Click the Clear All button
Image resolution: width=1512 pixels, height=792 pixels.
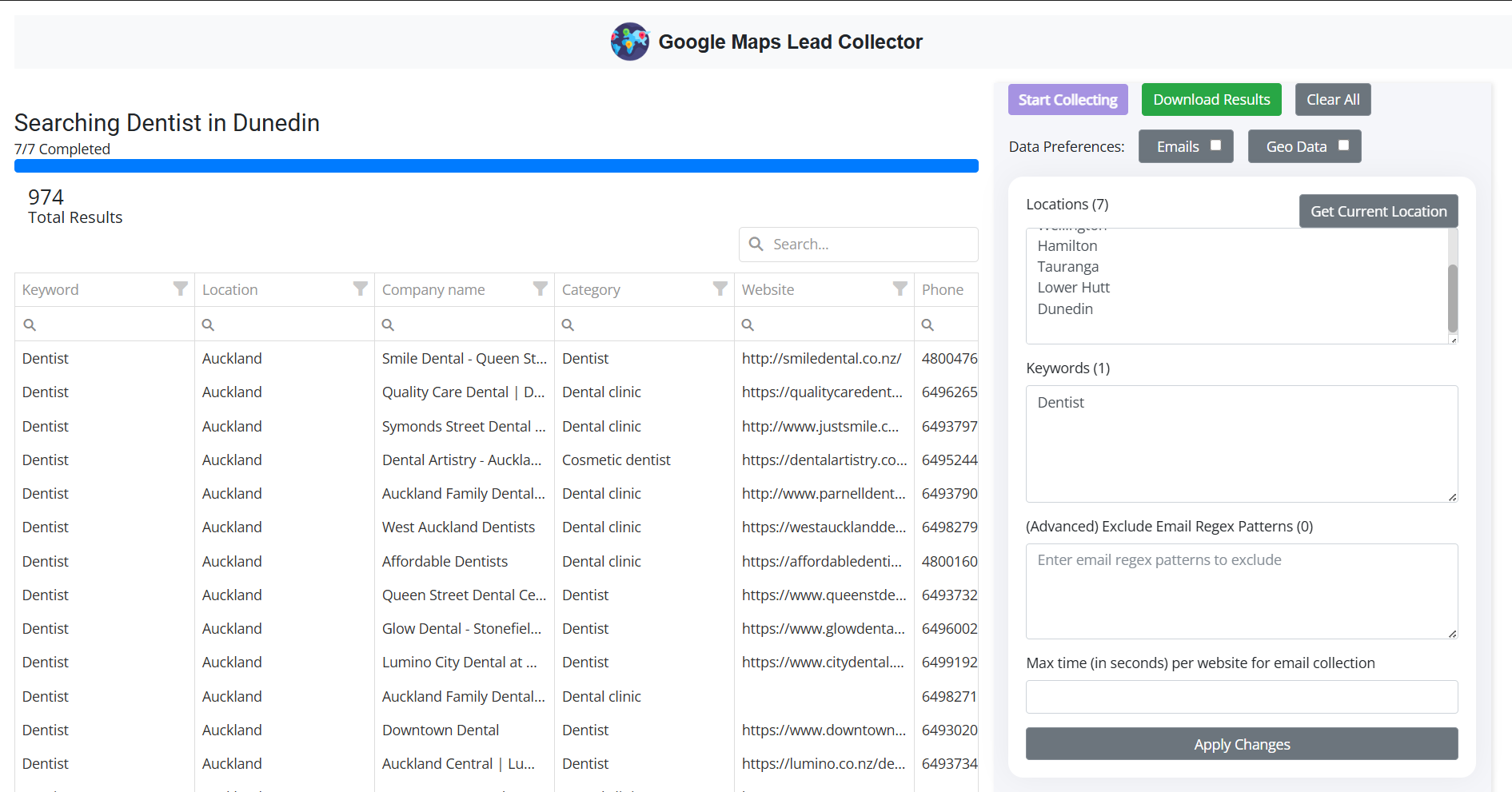(1333, 100)
